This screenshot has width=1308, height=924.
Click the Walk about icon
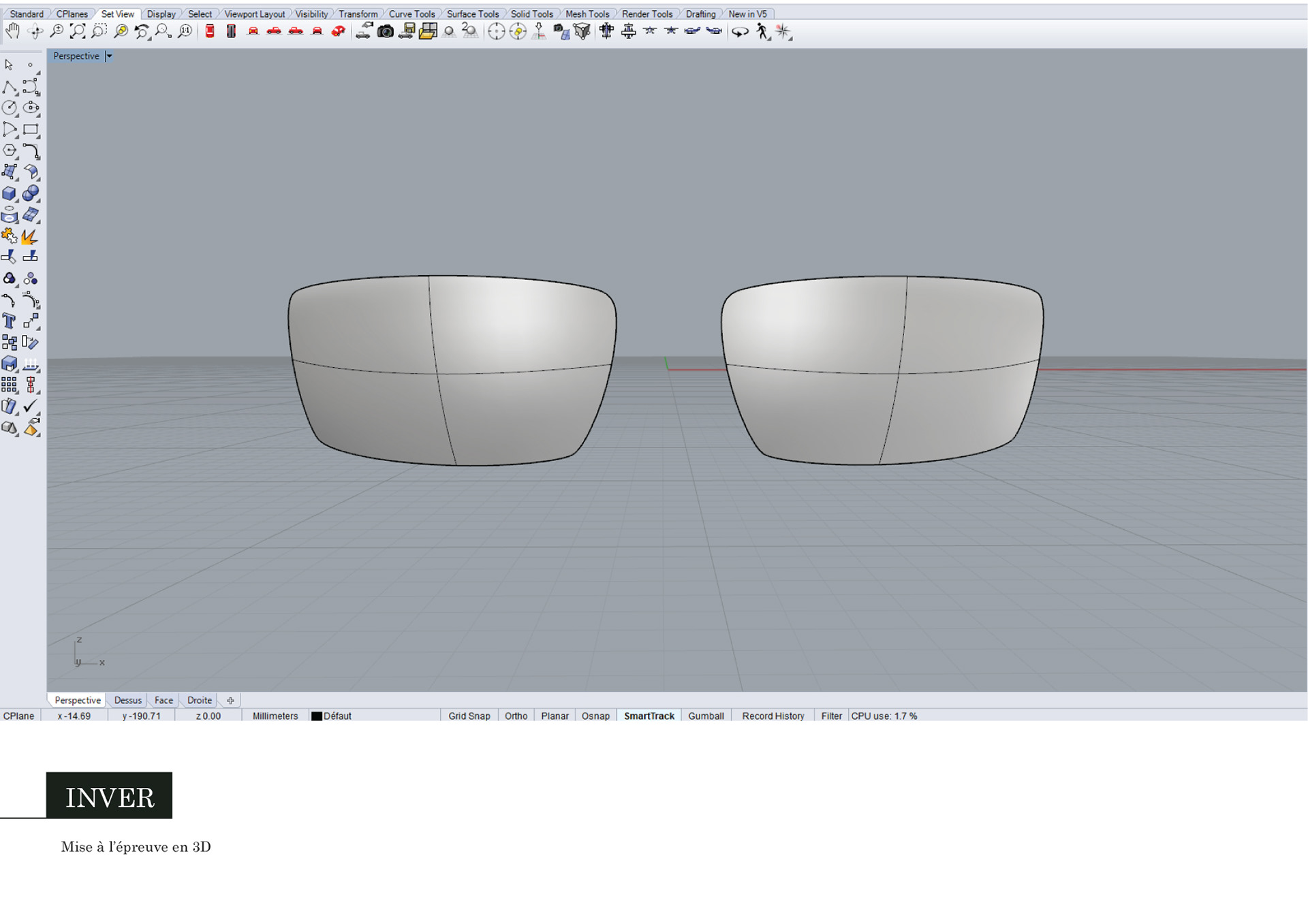(x=762, y=31)
